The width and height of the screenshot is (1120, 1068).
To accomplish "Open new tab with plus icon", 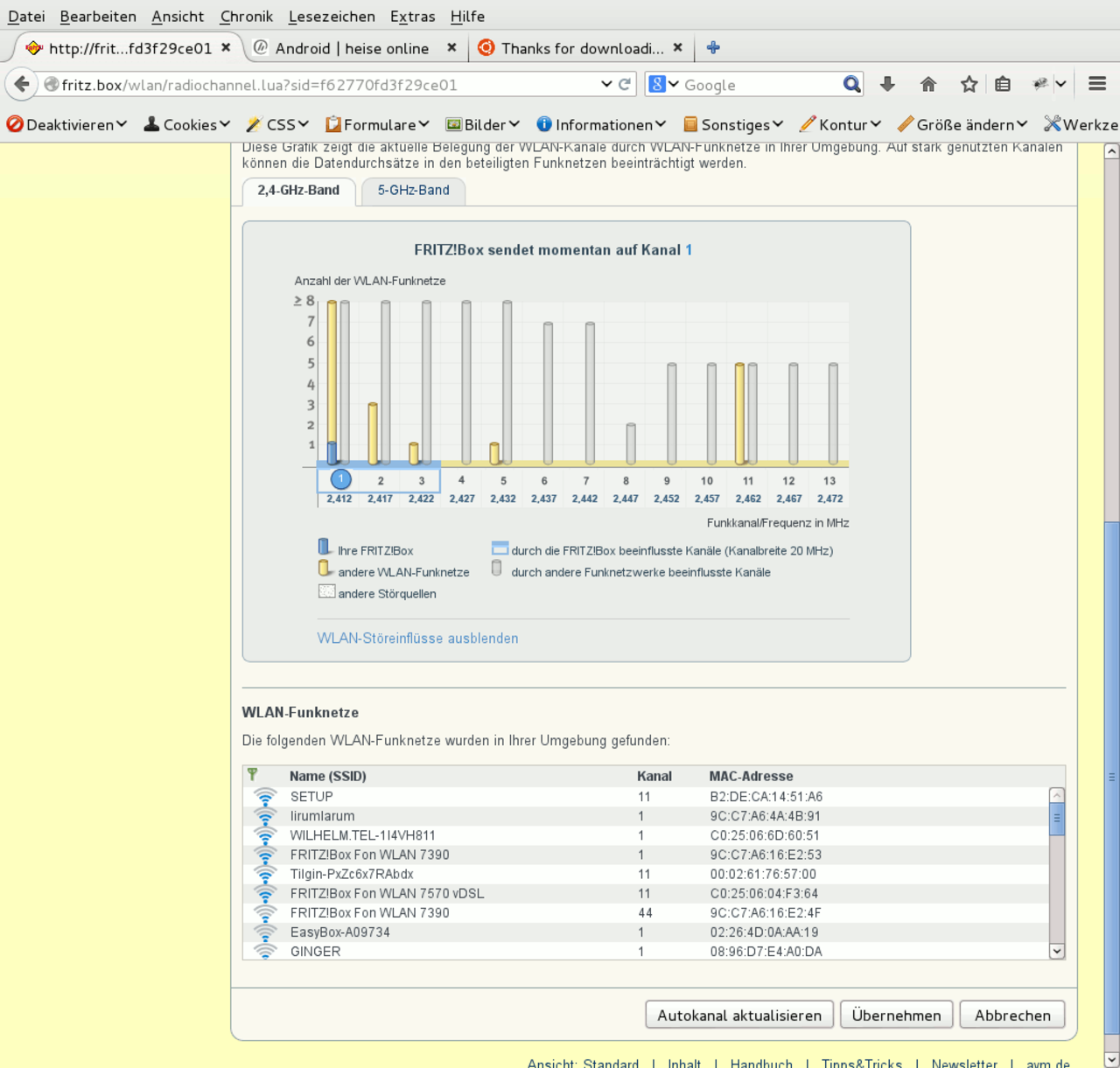I will 713,48.
